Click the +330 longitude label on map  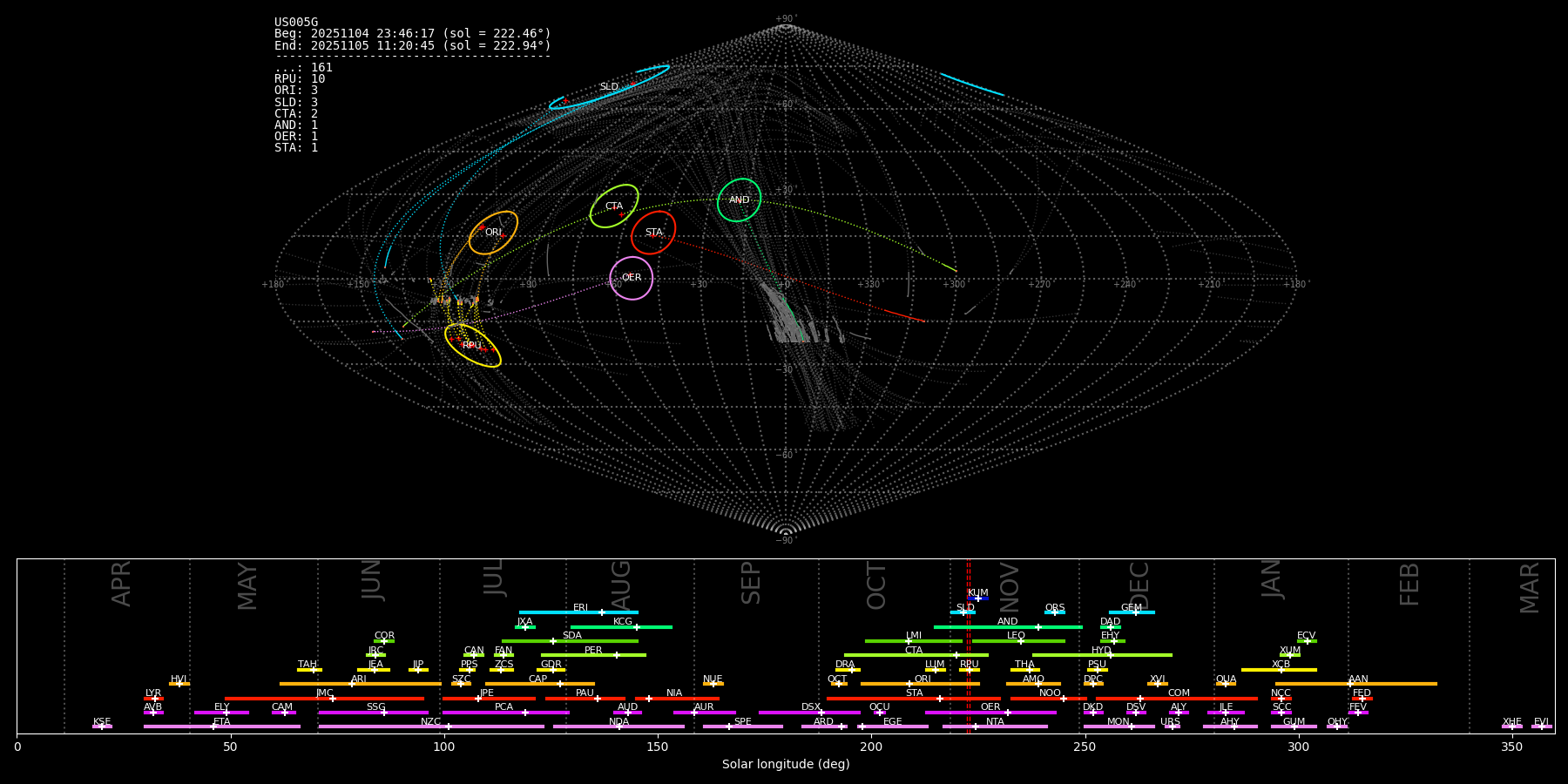(868, 285)
